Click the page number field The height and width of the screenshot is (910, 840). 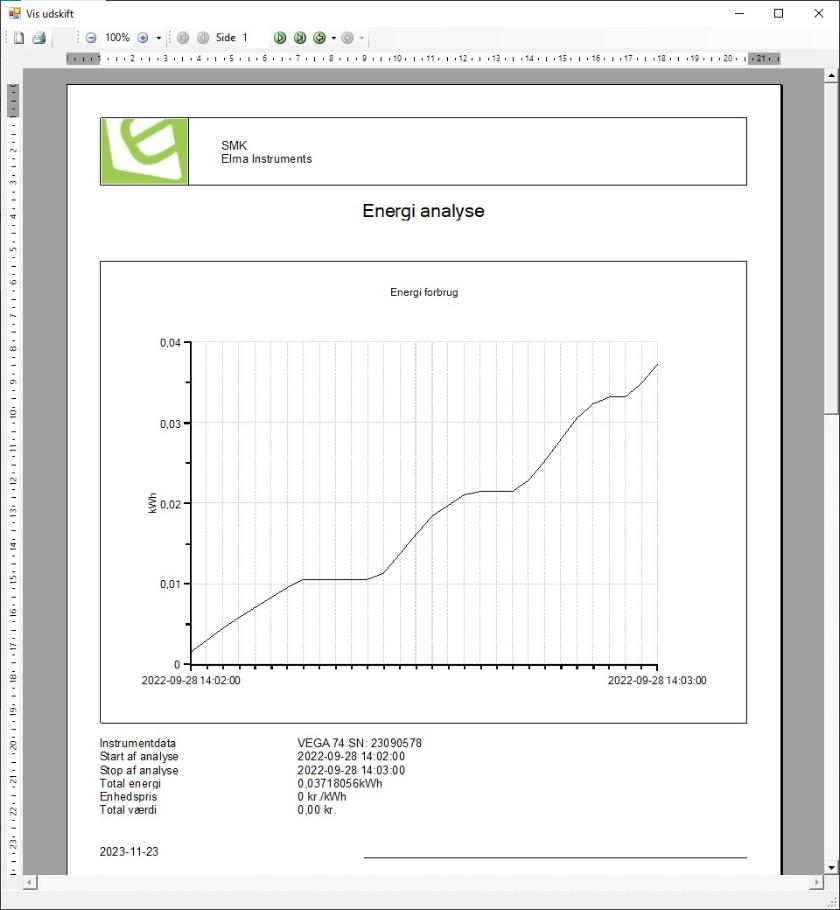pos(254,38)
